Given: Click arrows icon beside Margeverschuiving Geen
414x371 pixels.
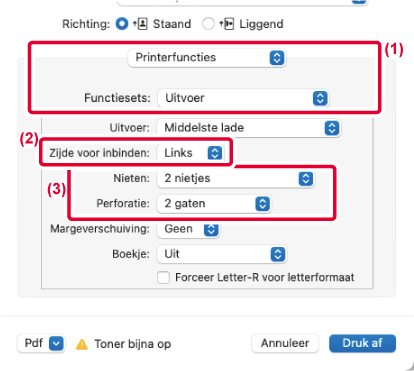Looking at the screenshot, I should point(211,229).
